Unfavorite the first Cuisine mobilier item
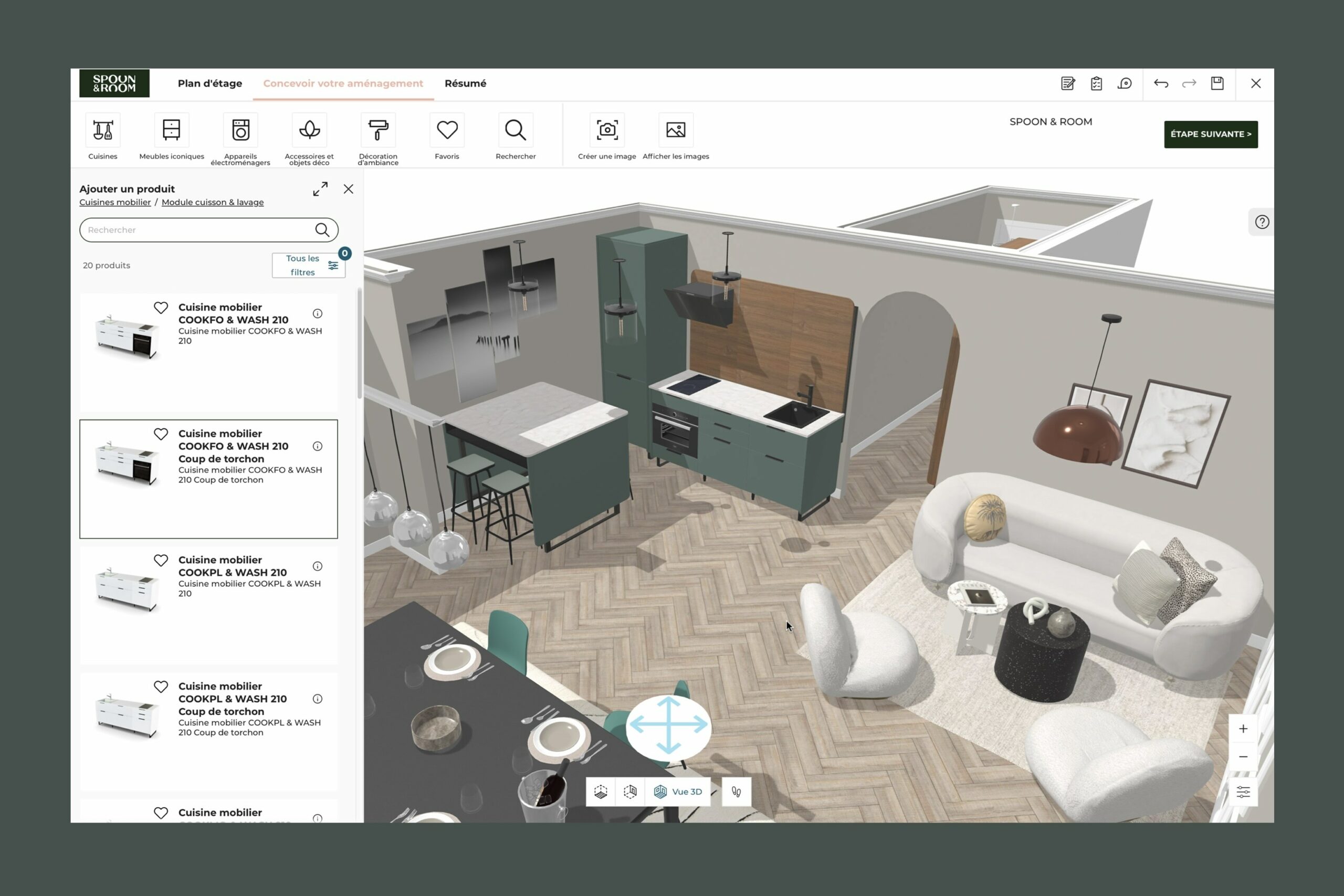The image size is (1344, 896). [x=162, y=308]
